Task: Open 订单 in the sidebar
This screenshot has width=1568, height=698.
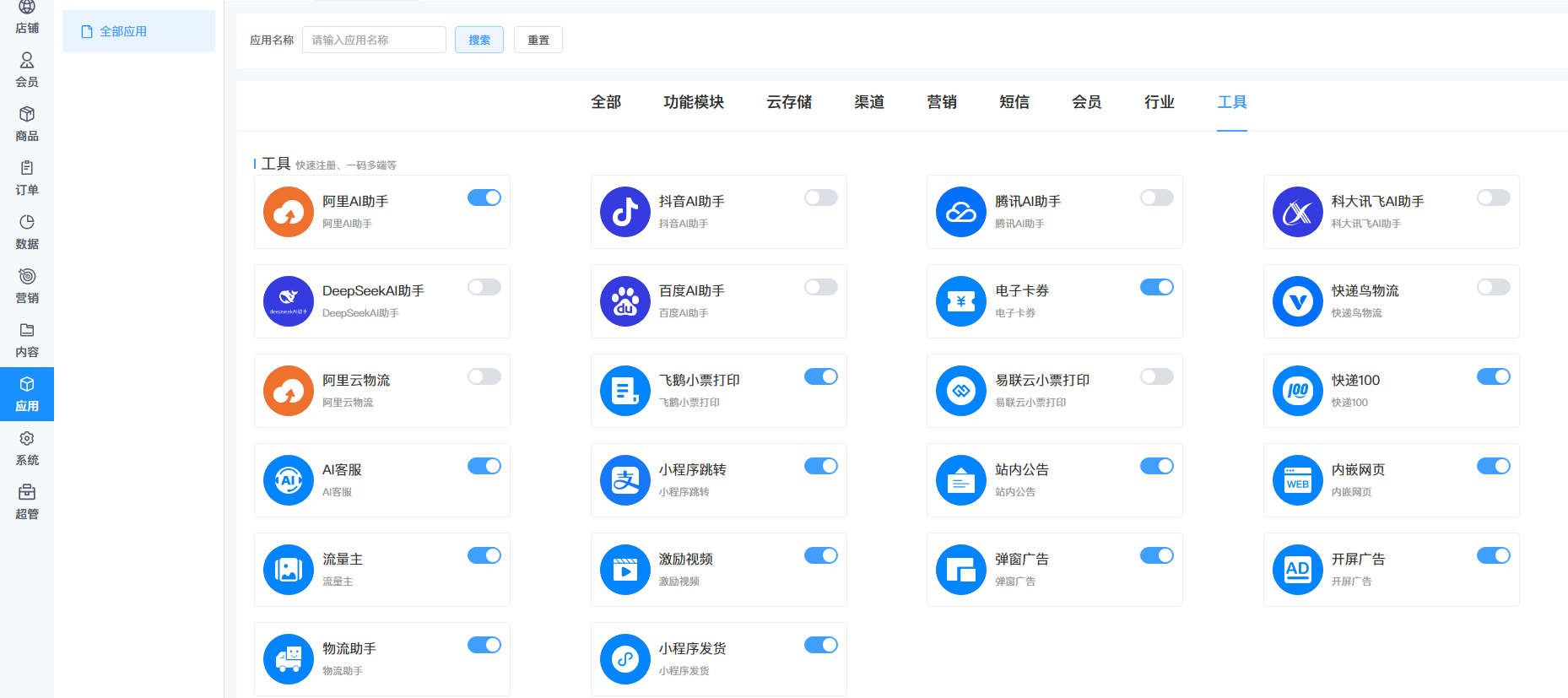Action: 27,178
